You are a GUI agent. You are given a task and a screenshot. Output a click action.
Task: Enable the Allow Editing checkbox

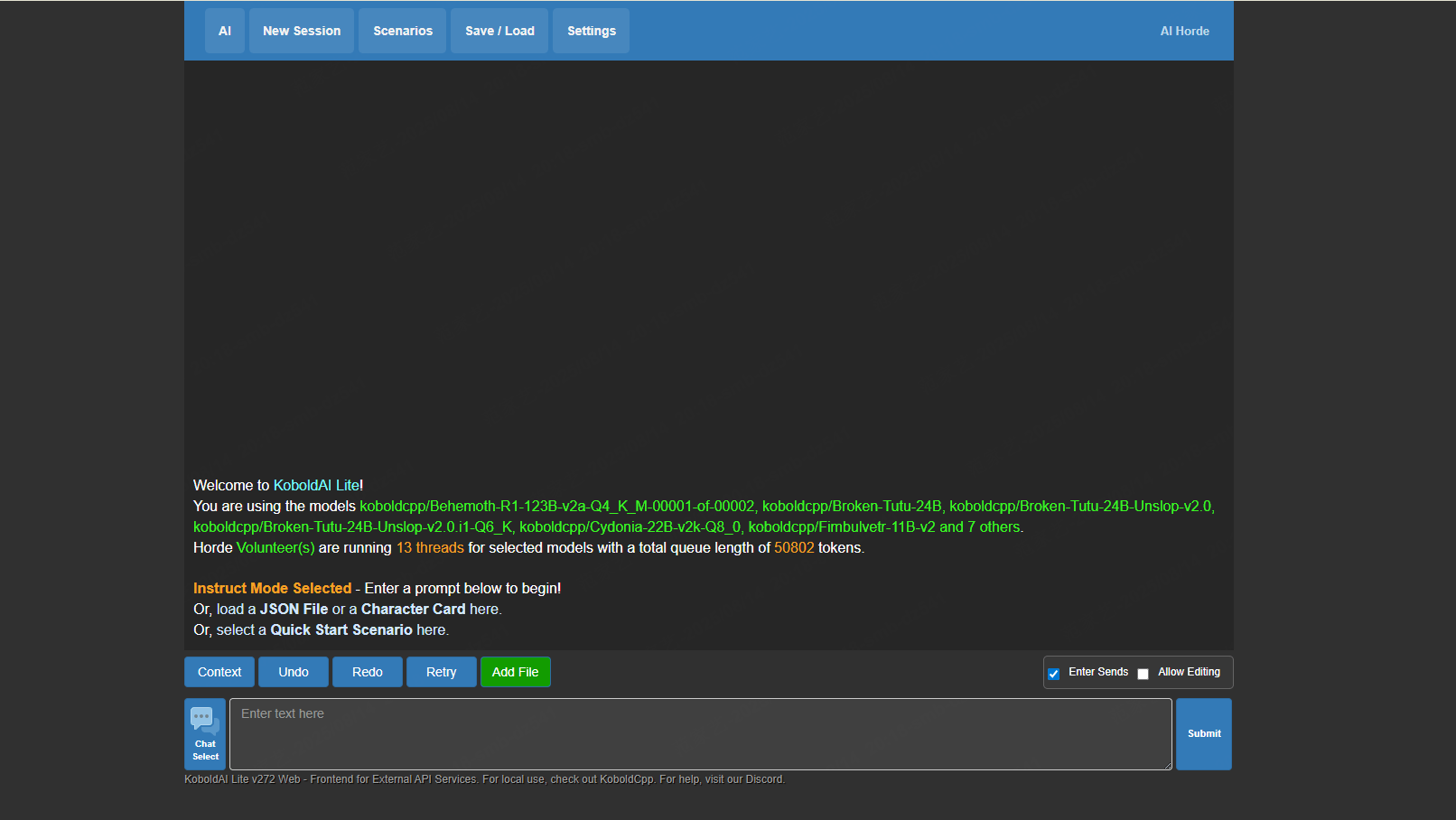pos(1143,674)
